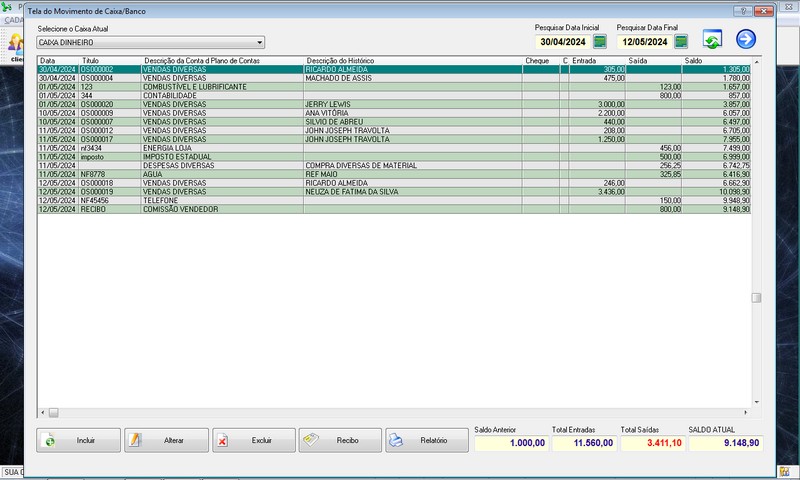Open Recibo for the selected entry

click(x=340, y=440)
